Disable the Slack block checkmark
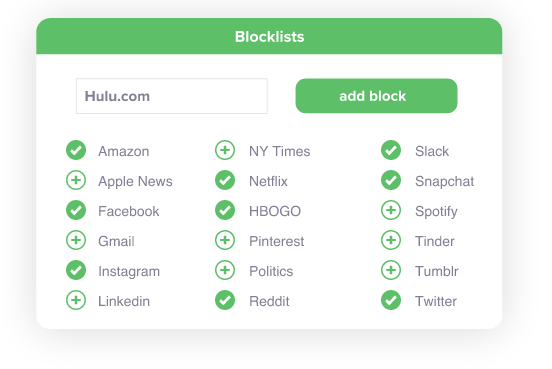This screenshot has width=552, height=369. point(391,150)
